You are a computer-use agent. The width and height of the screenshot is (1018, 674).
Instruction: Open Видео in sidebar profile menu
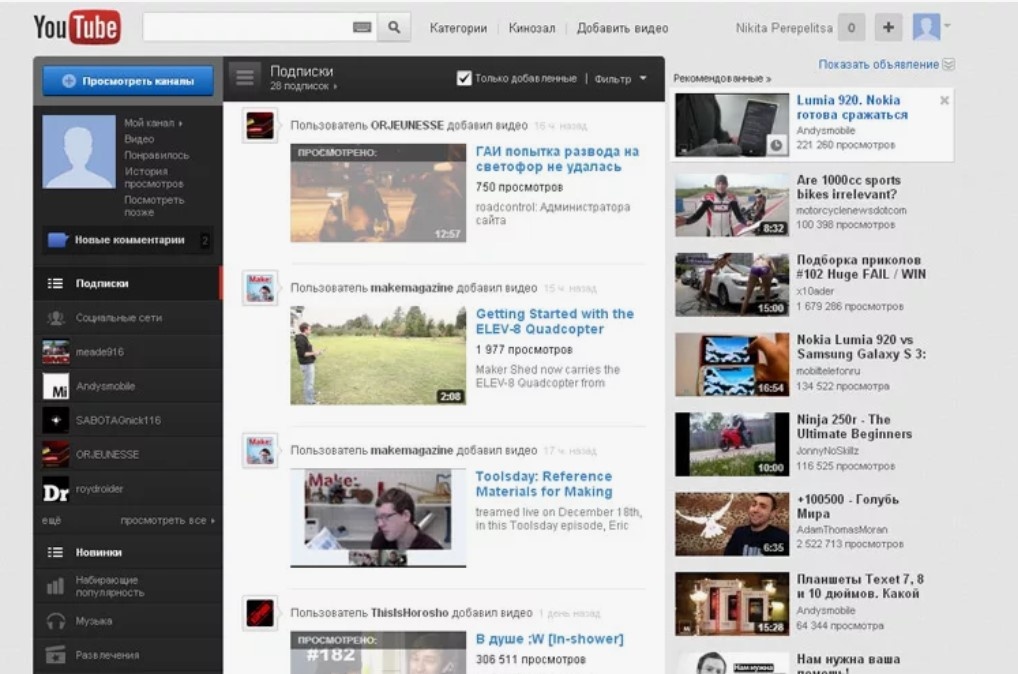coord(139,139)
